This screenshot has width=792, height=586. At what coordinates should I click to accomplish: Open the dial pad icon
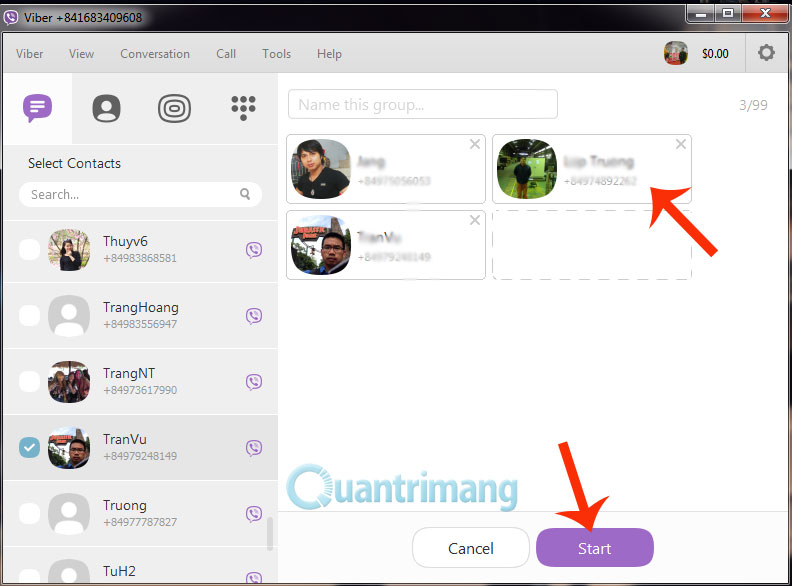(x=243, y=108)
